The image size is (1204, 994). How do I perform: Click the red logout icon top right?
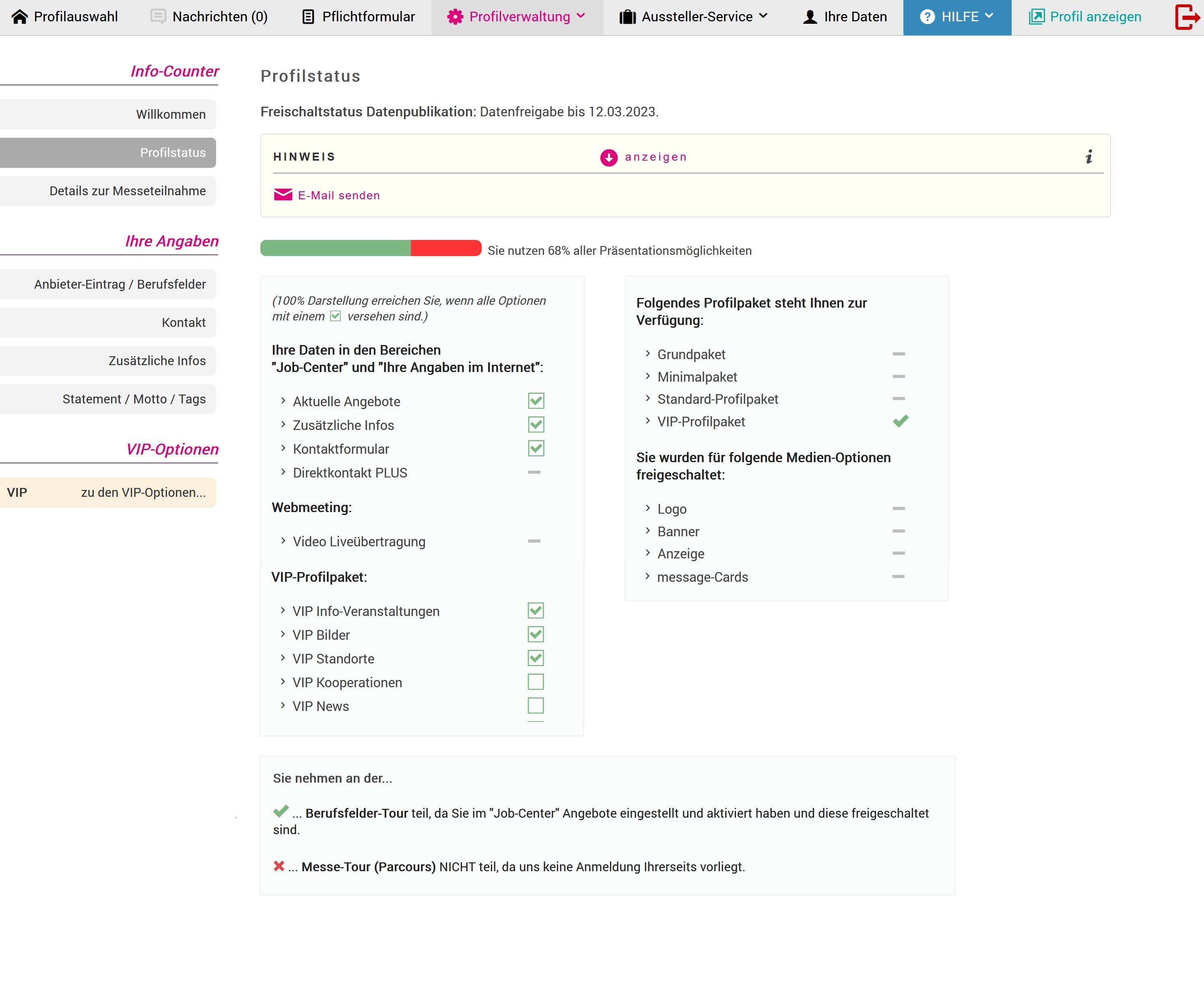1187,17
